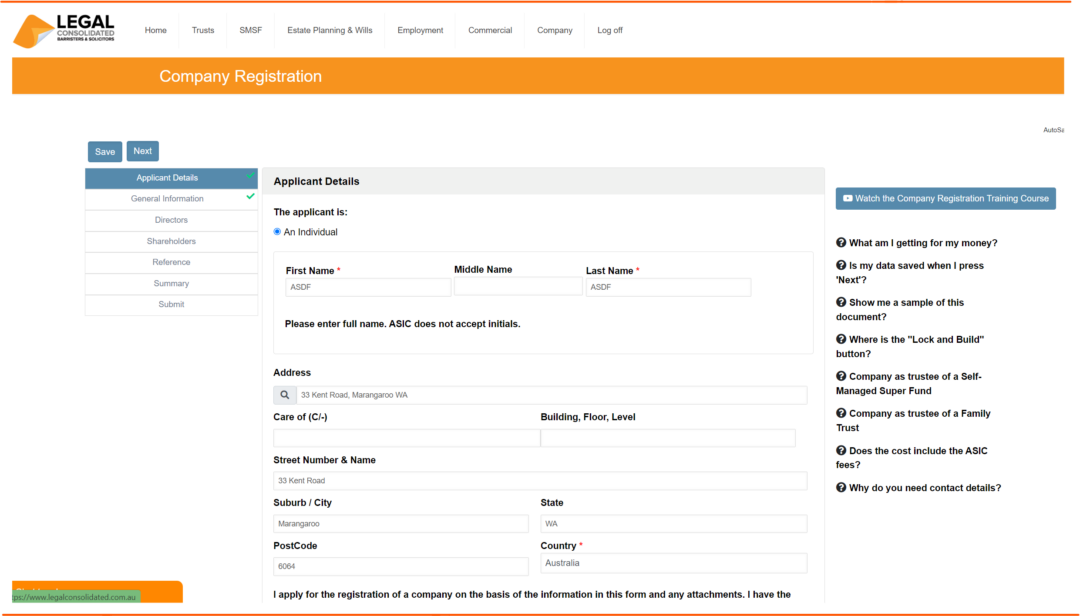Image resolution: width=1080 pixels, height=616 pixels.
Task: Go to the Directors section in the sidebar
Action: point(171,219)
